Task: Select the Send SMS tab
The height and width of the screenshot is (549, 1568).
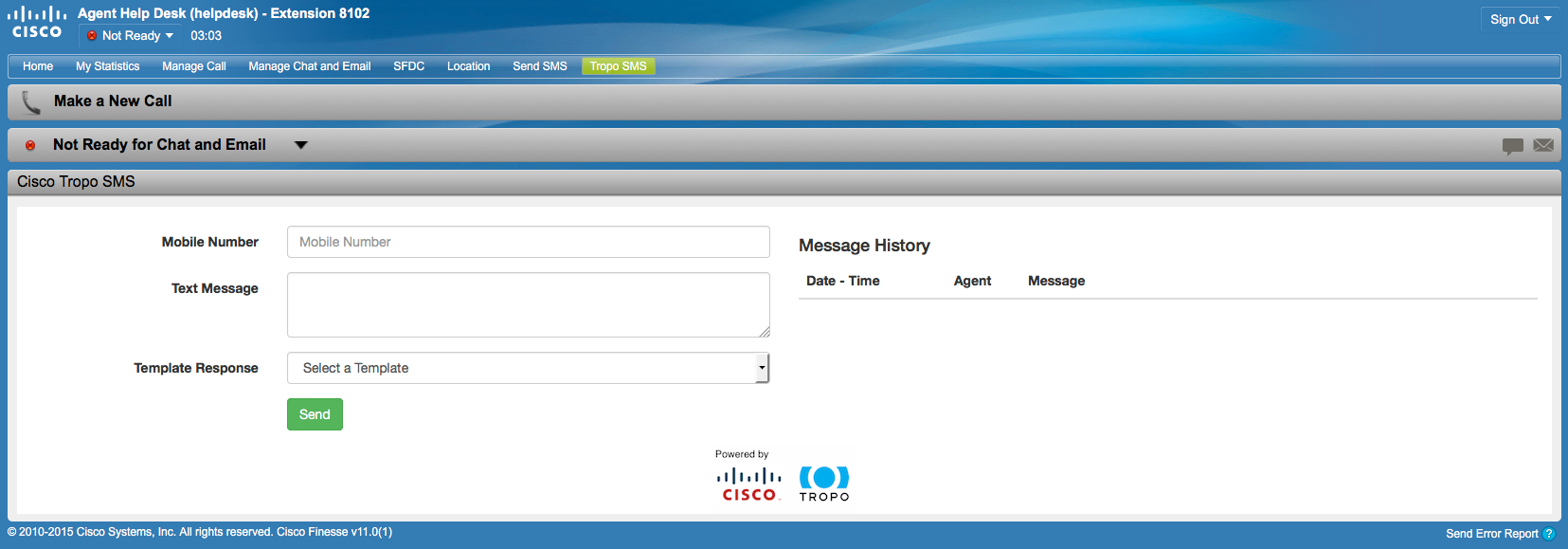Action: click(x=540, y=66)
